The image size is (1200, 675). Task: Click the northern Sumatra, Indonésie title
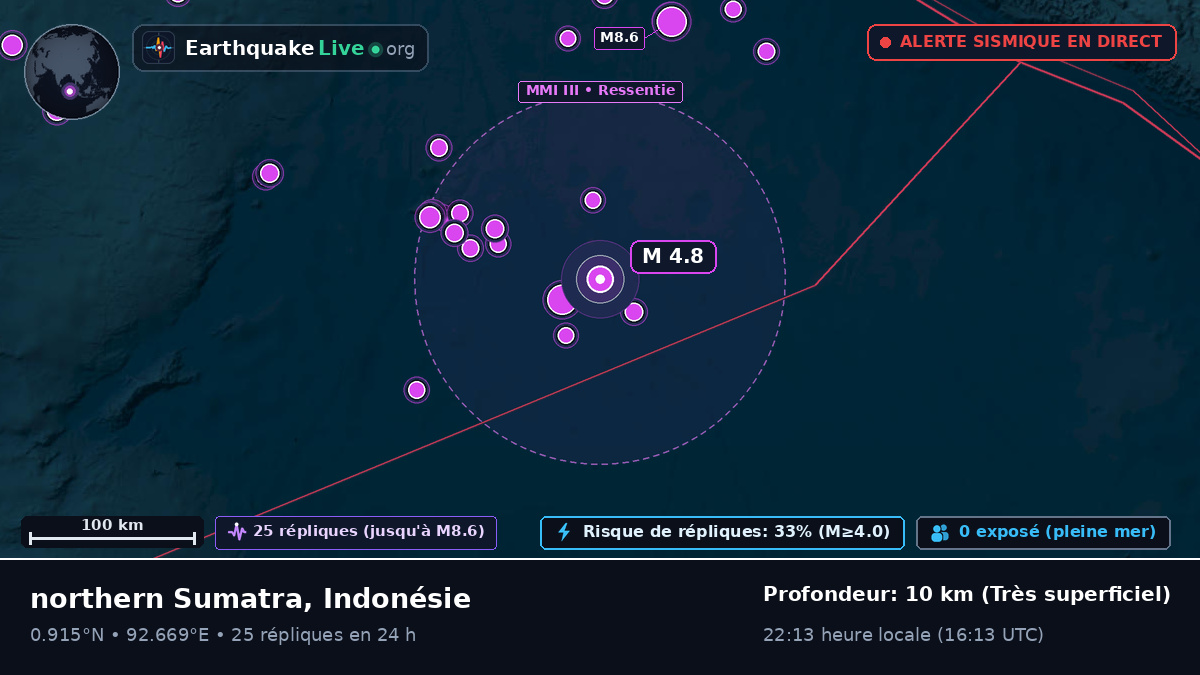tap(250, 599)
